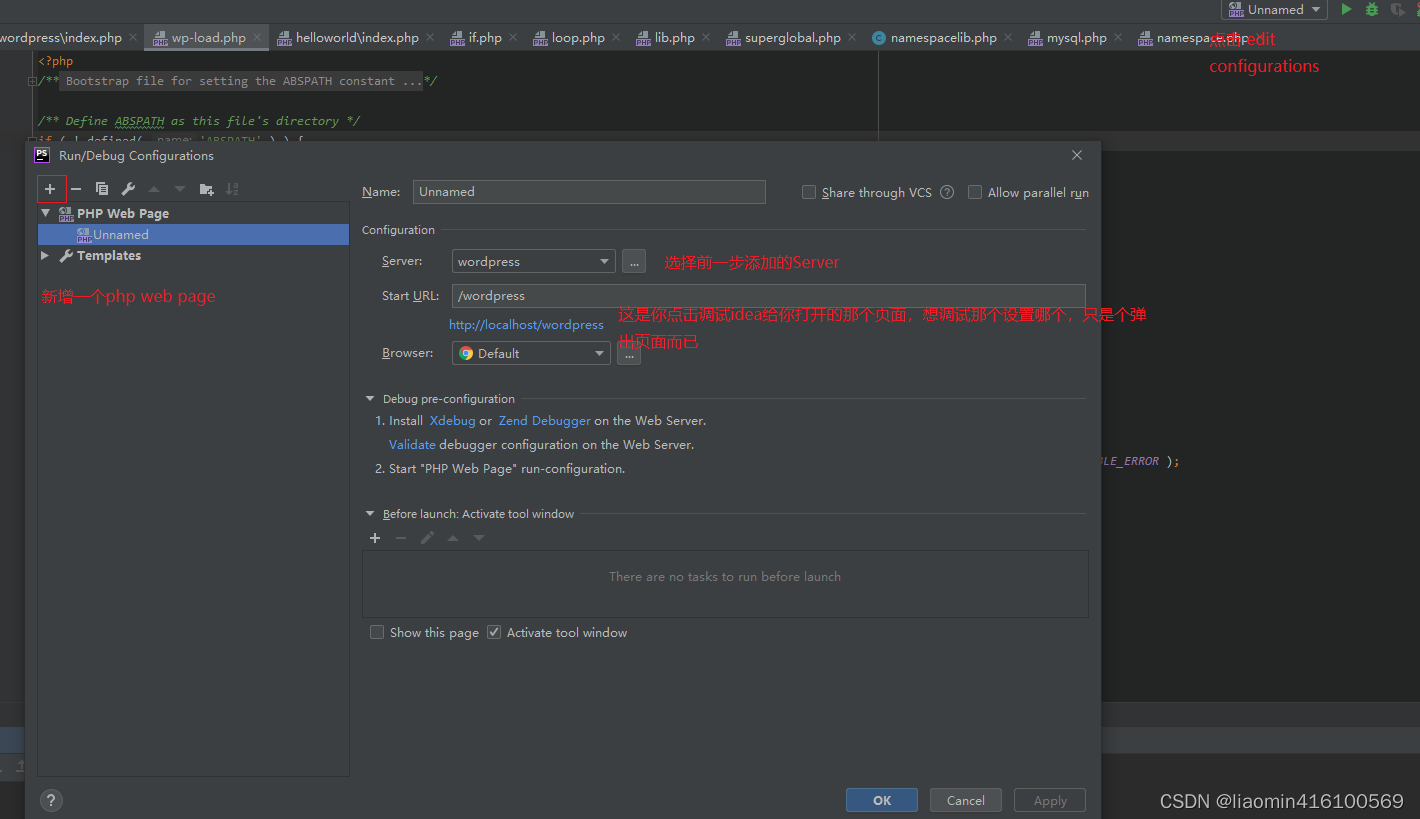Add a new configuration with the plus icon
Viewport: 1420px width, 819px height.
click(50, 189)
